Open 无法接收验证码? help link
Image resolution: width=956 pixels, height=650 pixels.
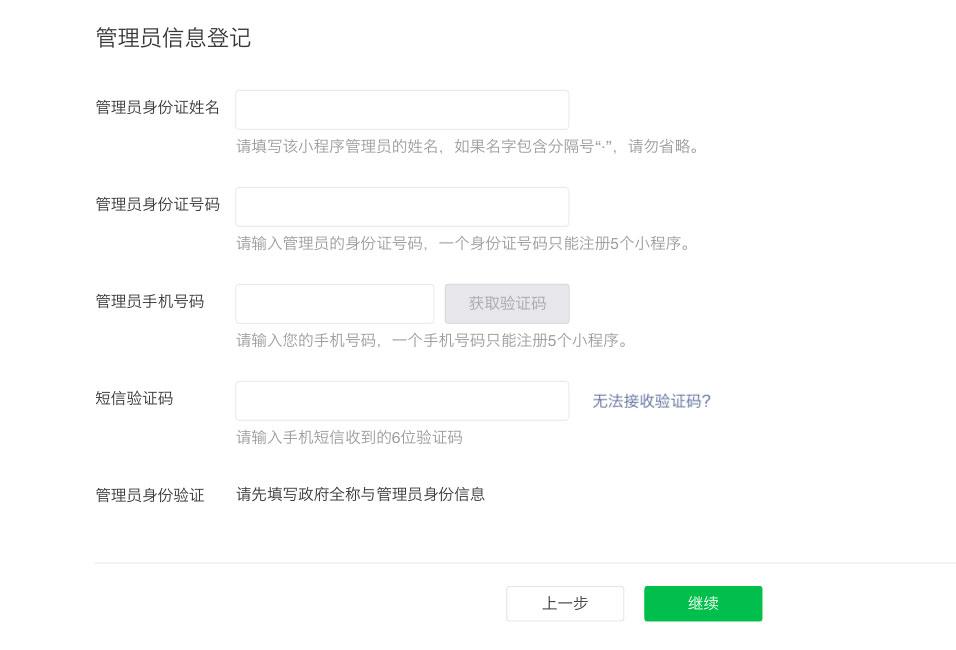(x=649, y=400)
